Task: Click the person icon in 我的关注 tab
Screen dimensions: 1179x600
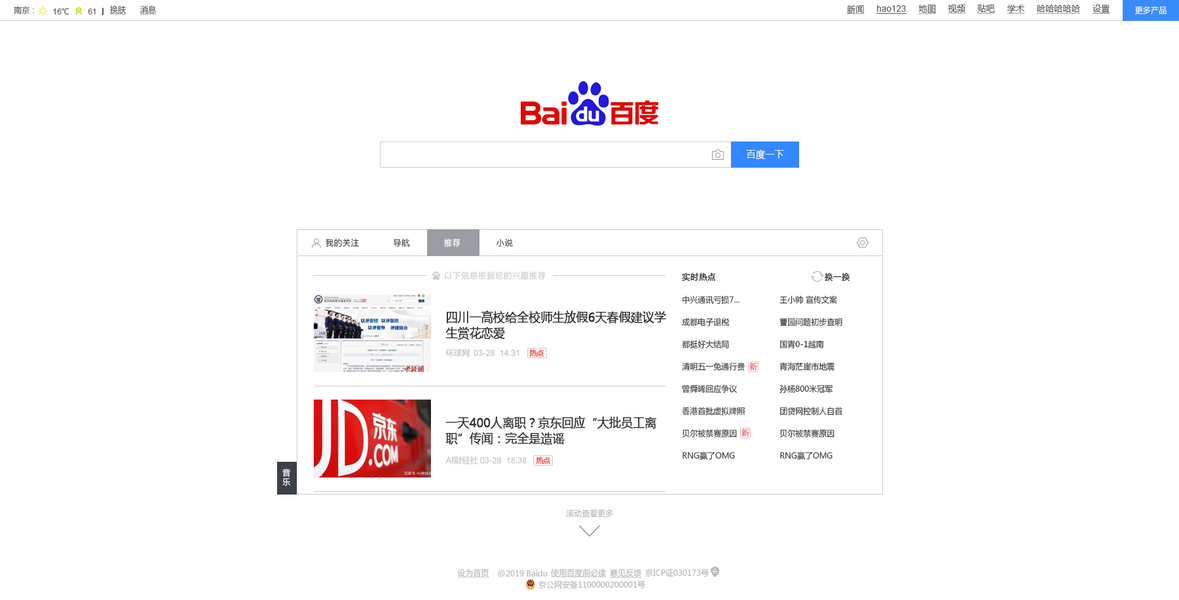Action: (x=316, y=243)
